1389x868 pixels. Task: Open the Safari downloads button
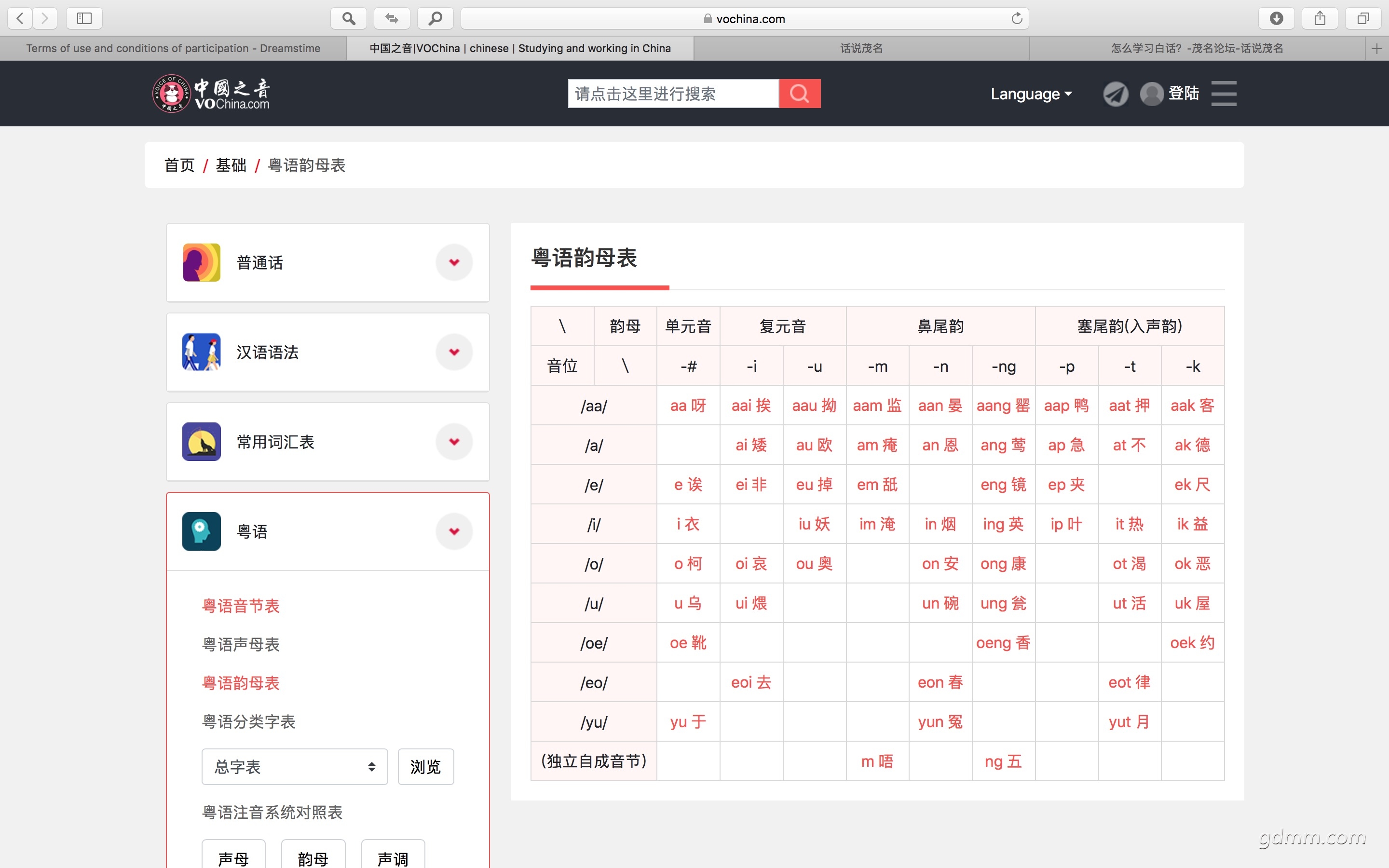click(x=1277, y=18)
